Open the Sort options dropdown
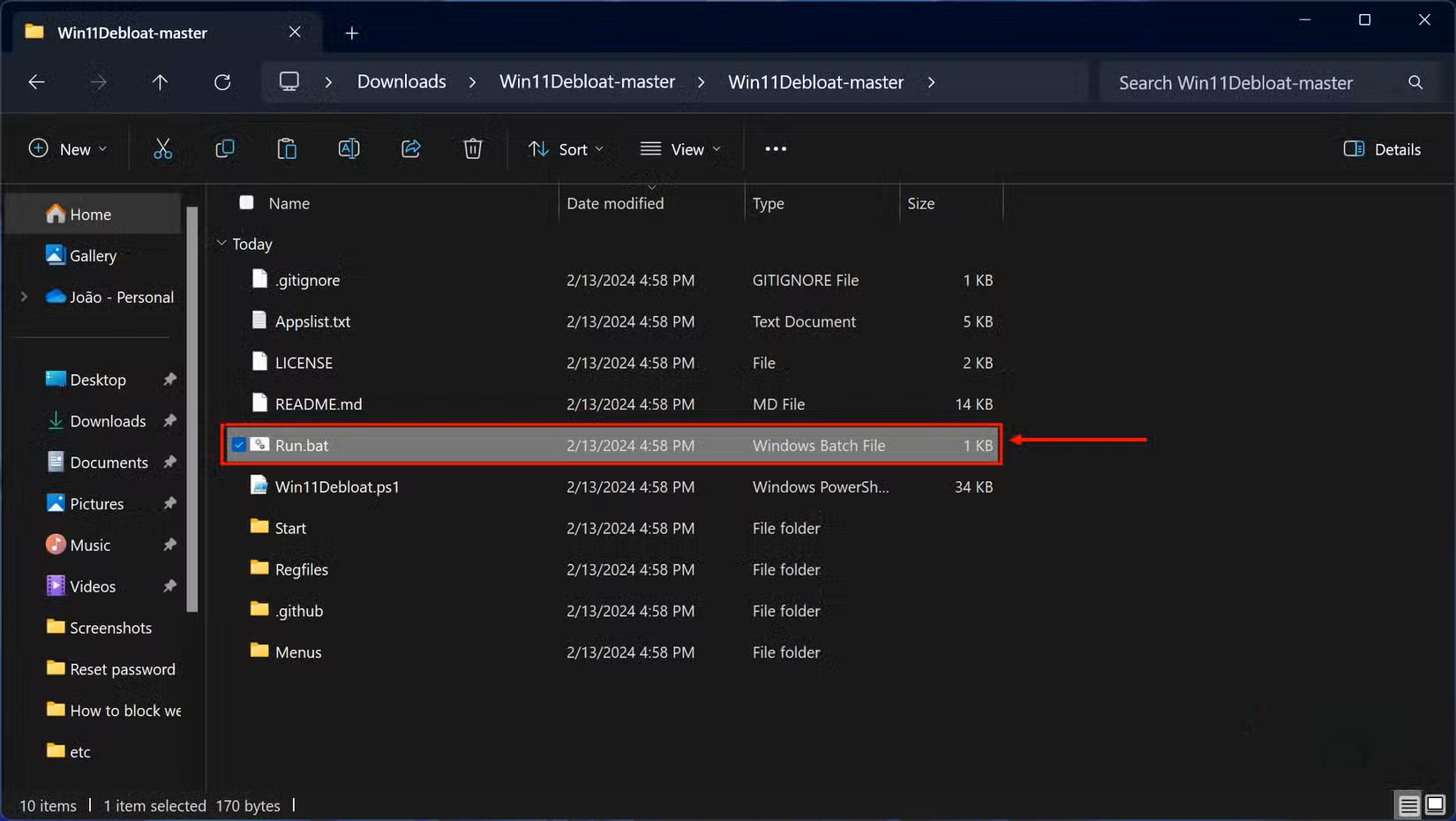The height and width of the screenshot is (821, 1456). 566,148
